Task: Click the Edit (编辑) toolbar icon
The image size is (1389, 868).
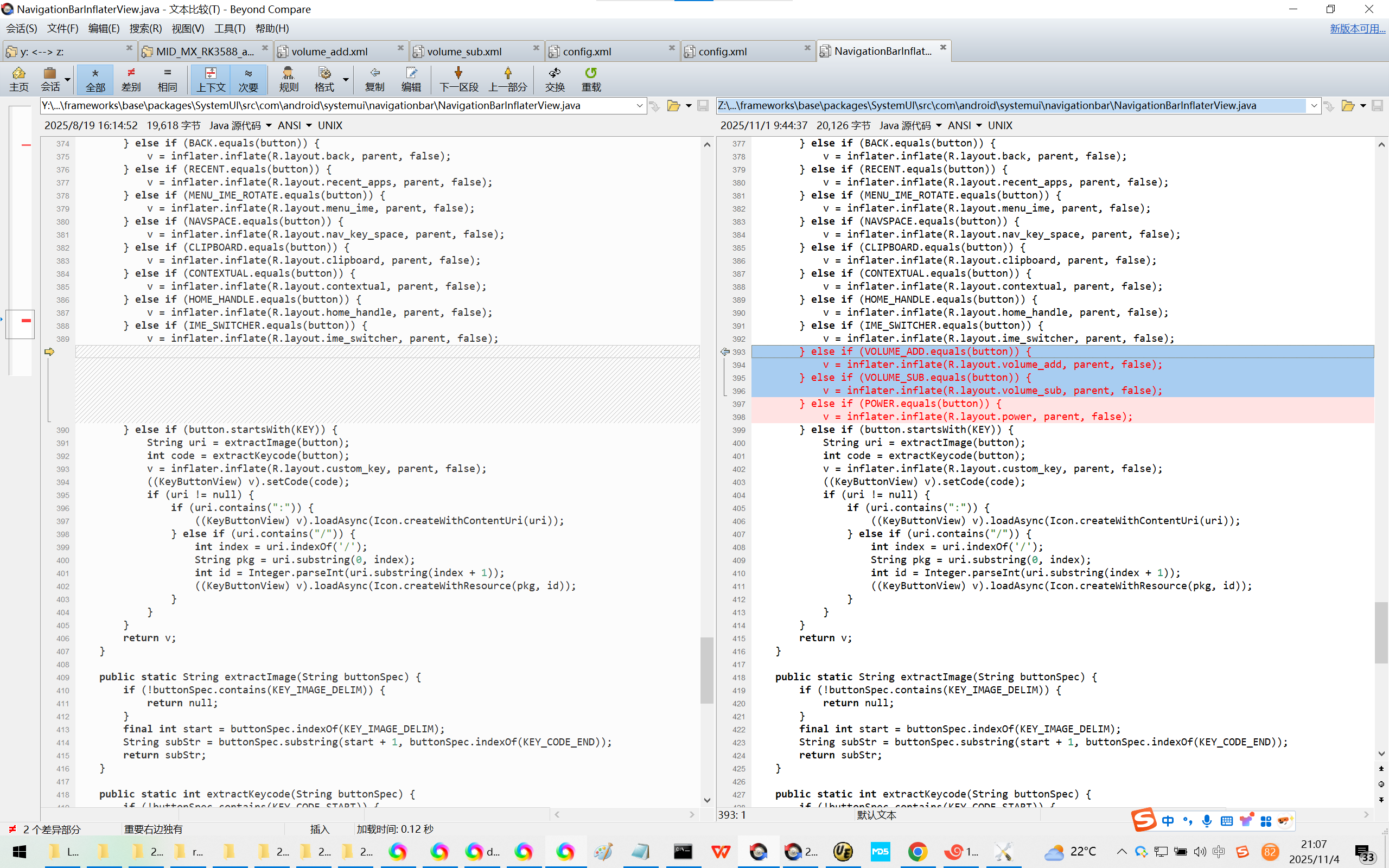Action: [411, 79]
